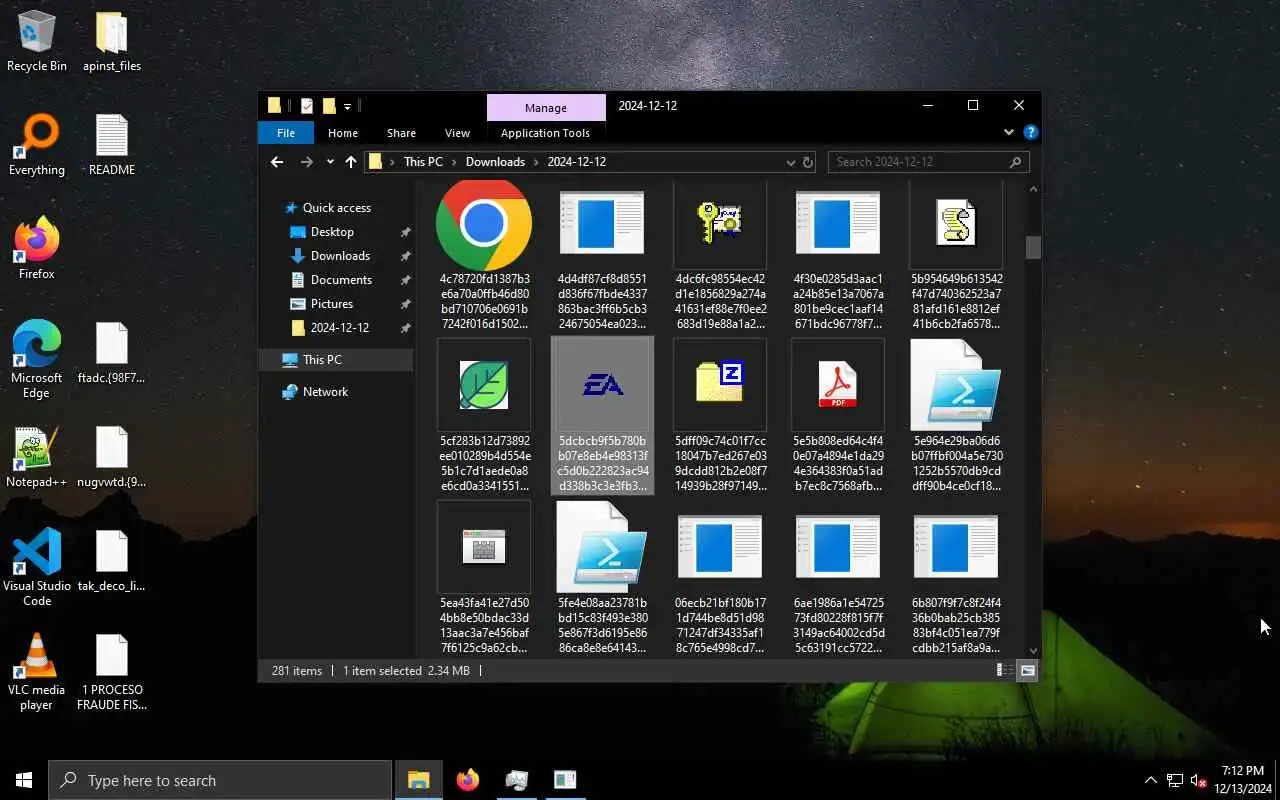Open VLC media player desktop shortcut
Image resolution: width=1280 pixels, height=800 pixels.
pyautogui.click(x=37, y=673)
